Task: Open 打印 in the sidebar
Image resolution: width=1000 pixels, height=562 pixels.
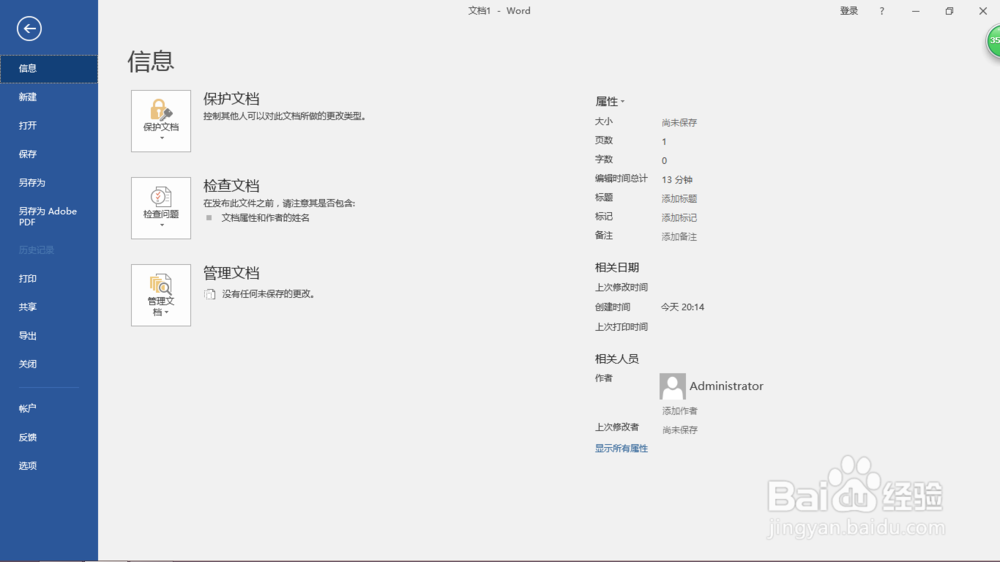Action: pyautogui.click(x=49, y=279)
